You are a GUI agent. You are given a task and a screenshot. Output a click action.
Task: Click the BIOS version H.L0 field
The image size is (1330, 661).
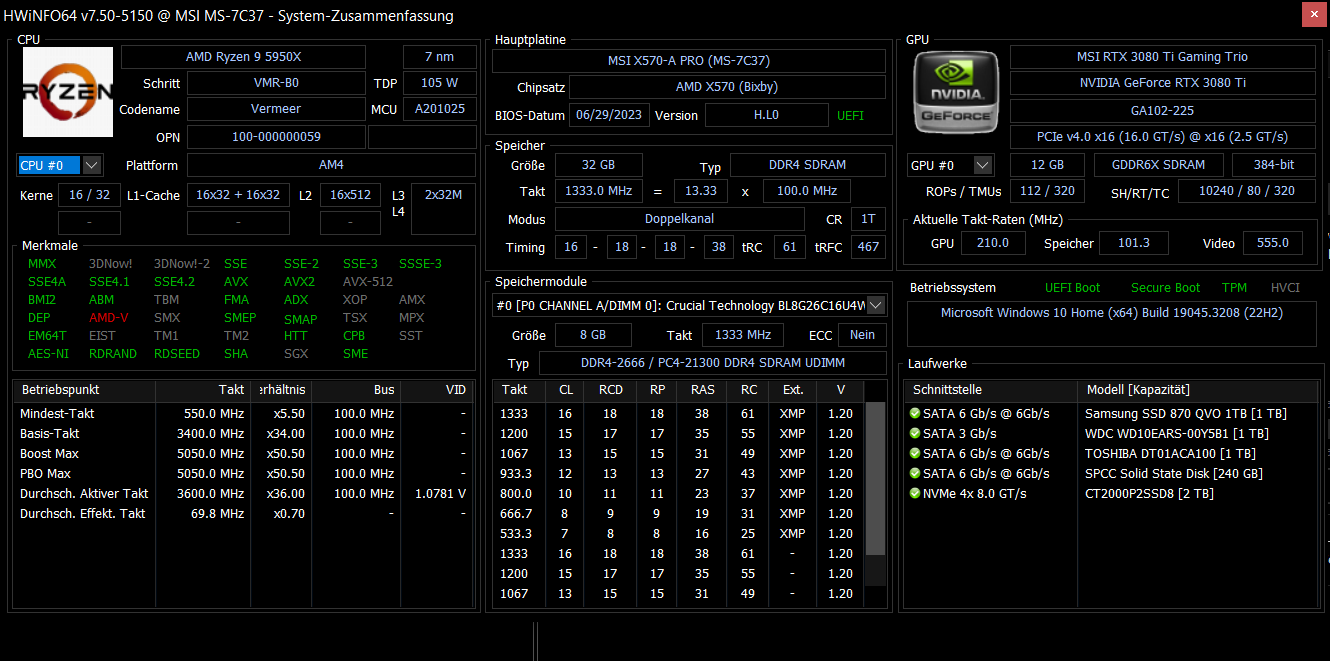click(766, 115)
